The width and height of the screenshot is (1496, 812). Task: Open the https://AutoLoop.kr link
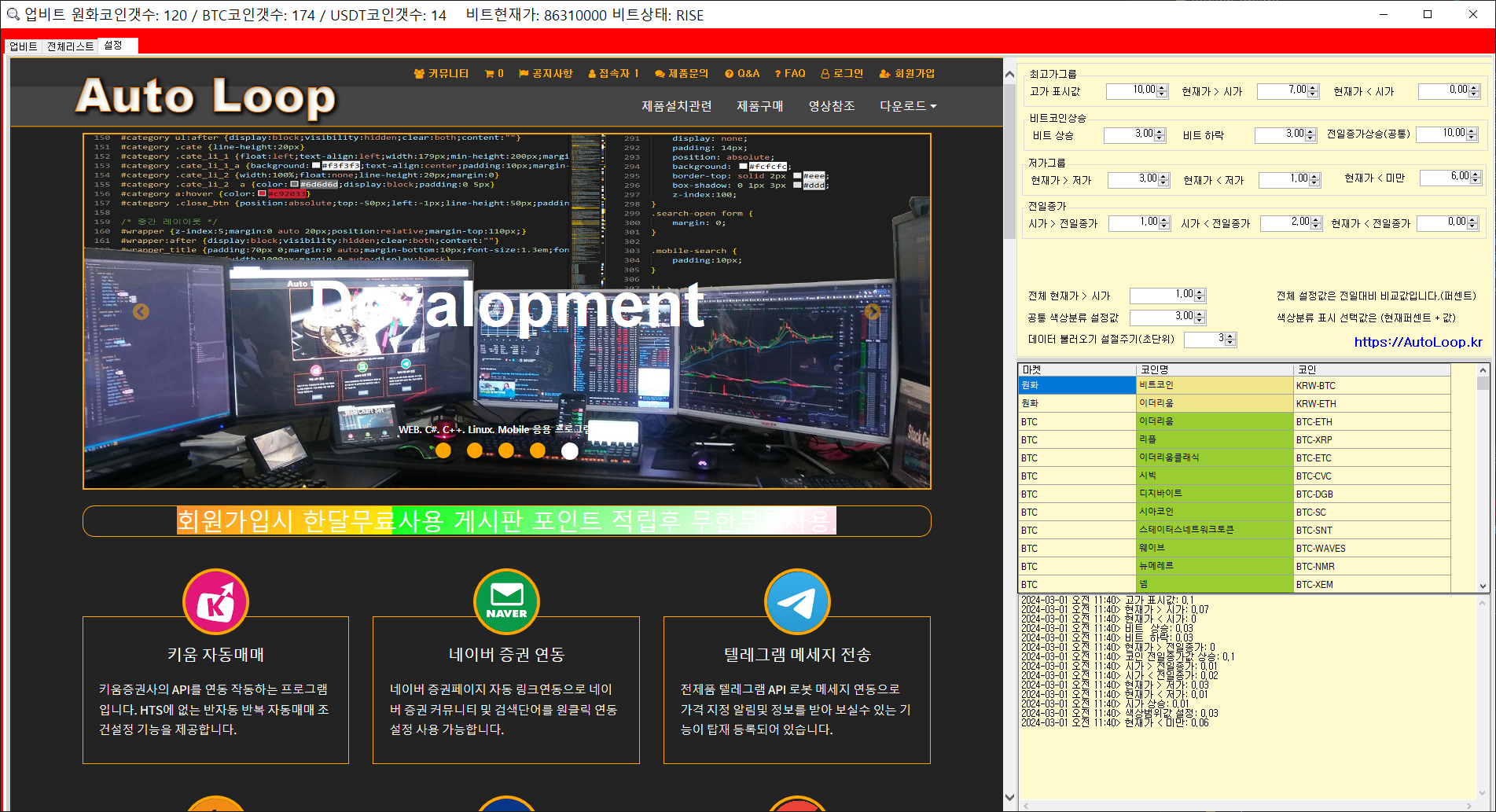pos(1418,342)
